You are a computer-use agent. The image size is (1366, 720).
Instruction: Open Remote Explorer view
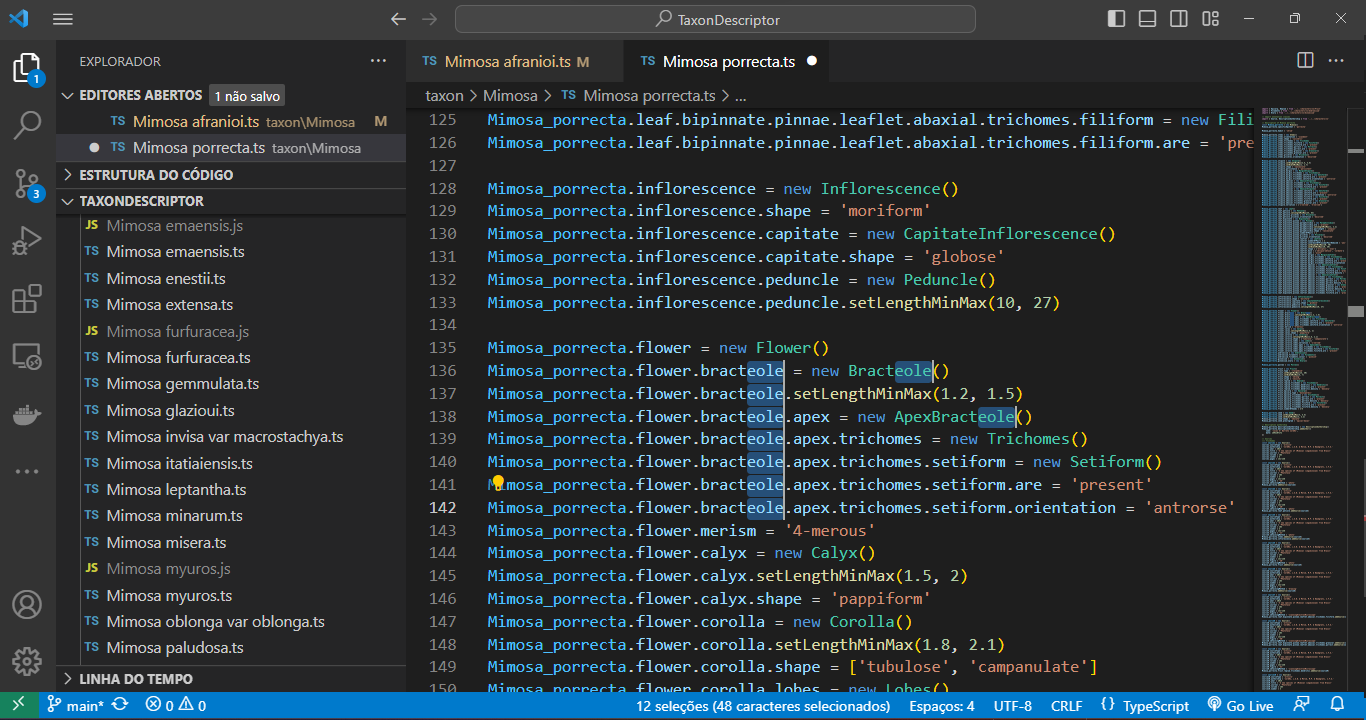coord(27,356)
